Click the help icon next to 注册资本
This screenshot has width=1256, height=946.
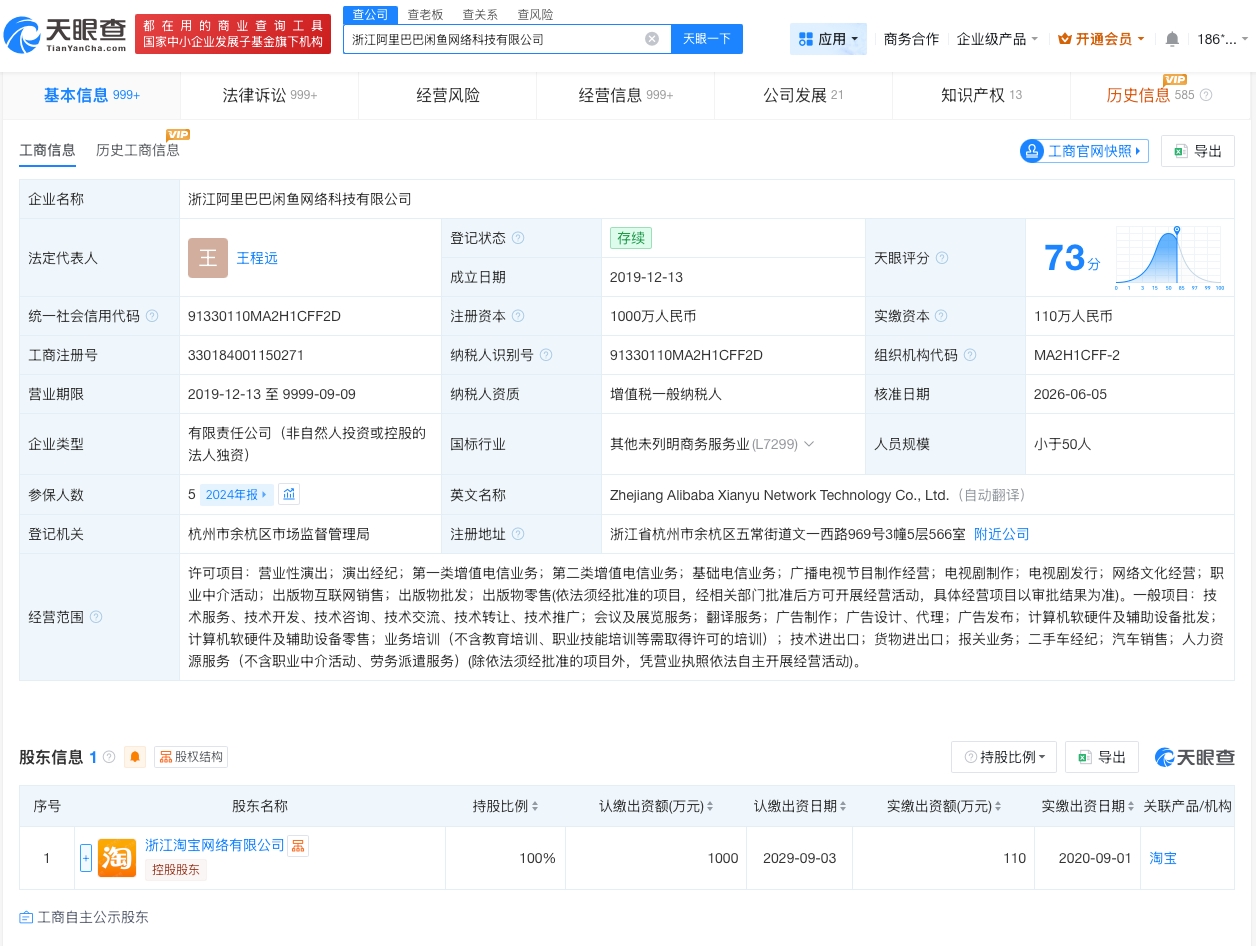point(518,316)
